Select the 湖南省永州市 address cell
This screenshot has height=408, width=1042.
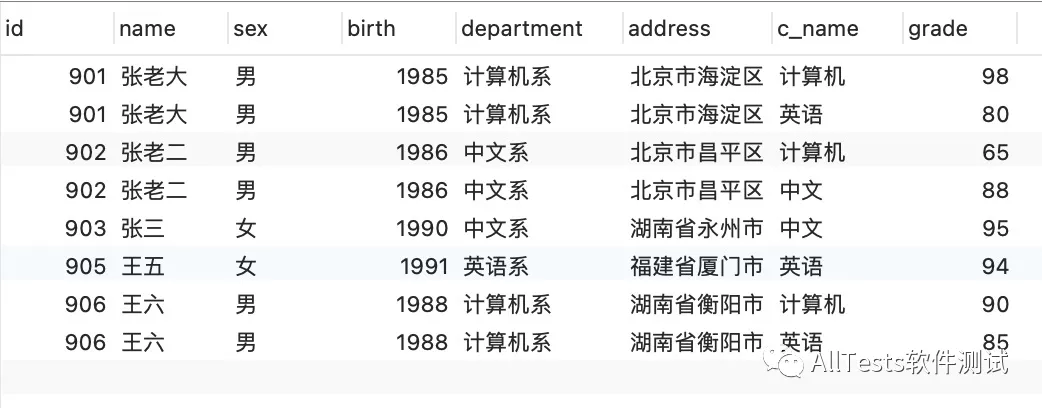coord(696,229)
